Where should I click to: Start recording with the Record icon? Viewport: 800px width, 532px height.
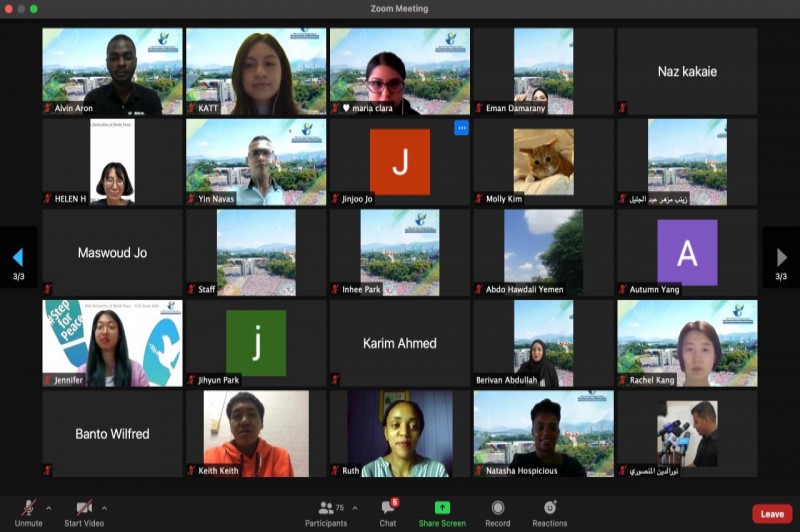point(497,509)
